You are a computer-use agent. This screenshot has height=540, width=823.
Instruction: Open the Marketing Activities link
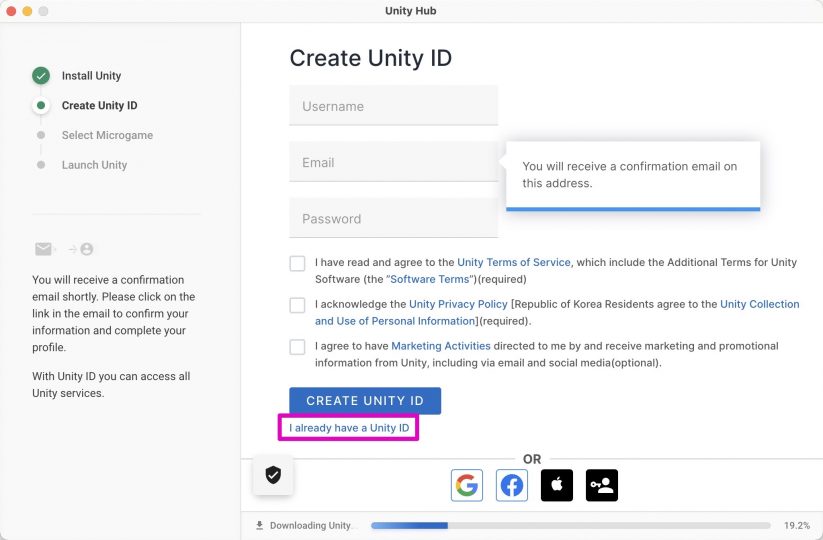coord(441,346)
